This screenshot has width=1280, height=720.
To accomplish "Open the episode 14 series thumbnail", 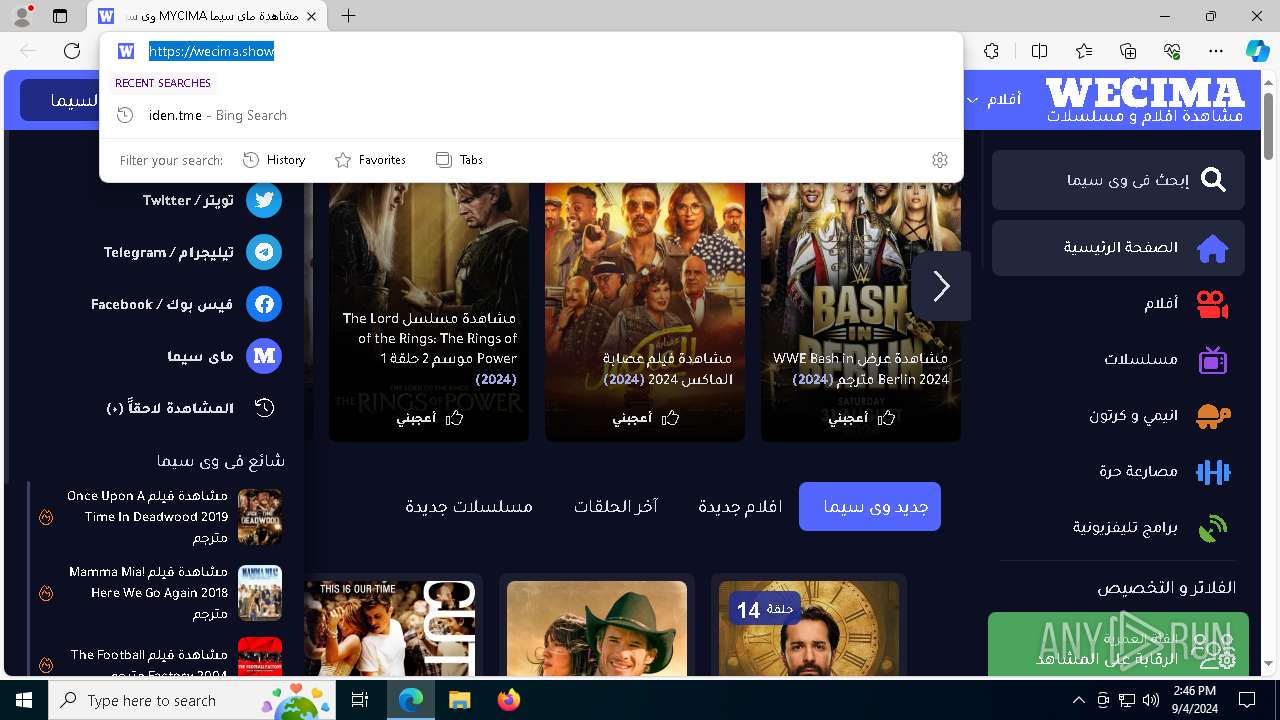I will (x=809, y=628).
